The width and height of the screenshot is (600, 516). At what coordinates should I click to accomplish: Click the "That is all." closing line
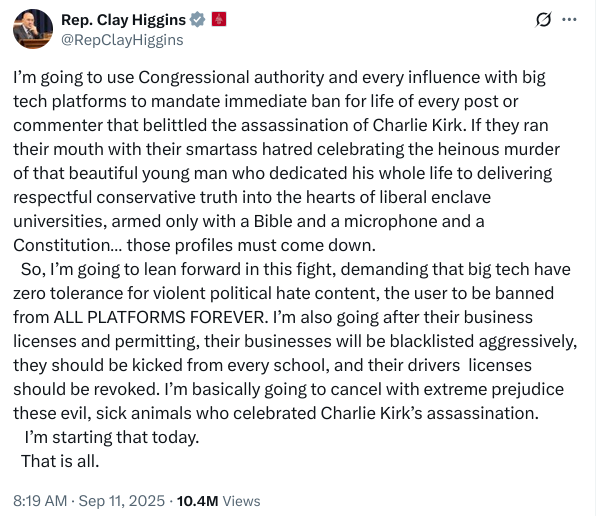tap(60, 461)
